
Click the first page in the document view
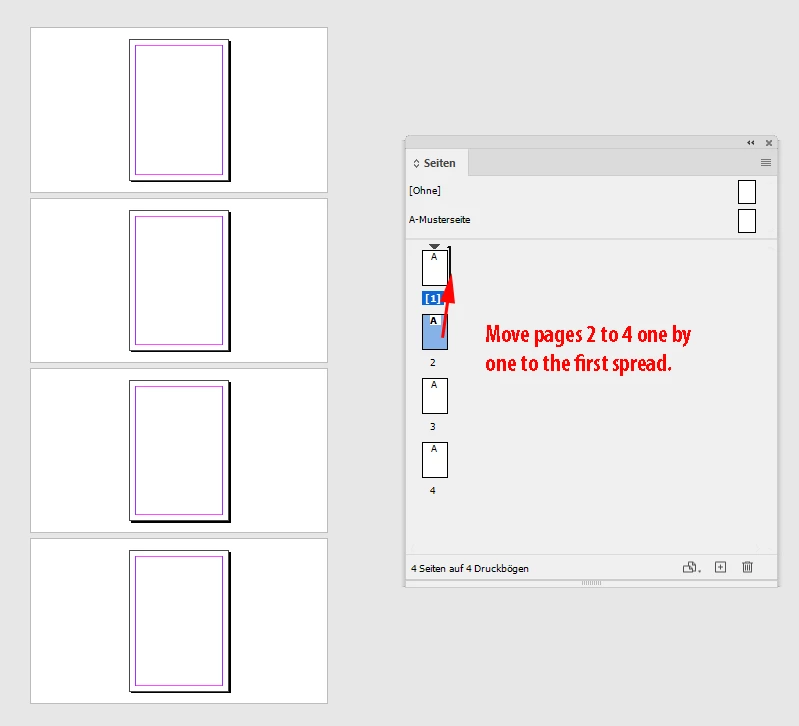coord(179,110)
